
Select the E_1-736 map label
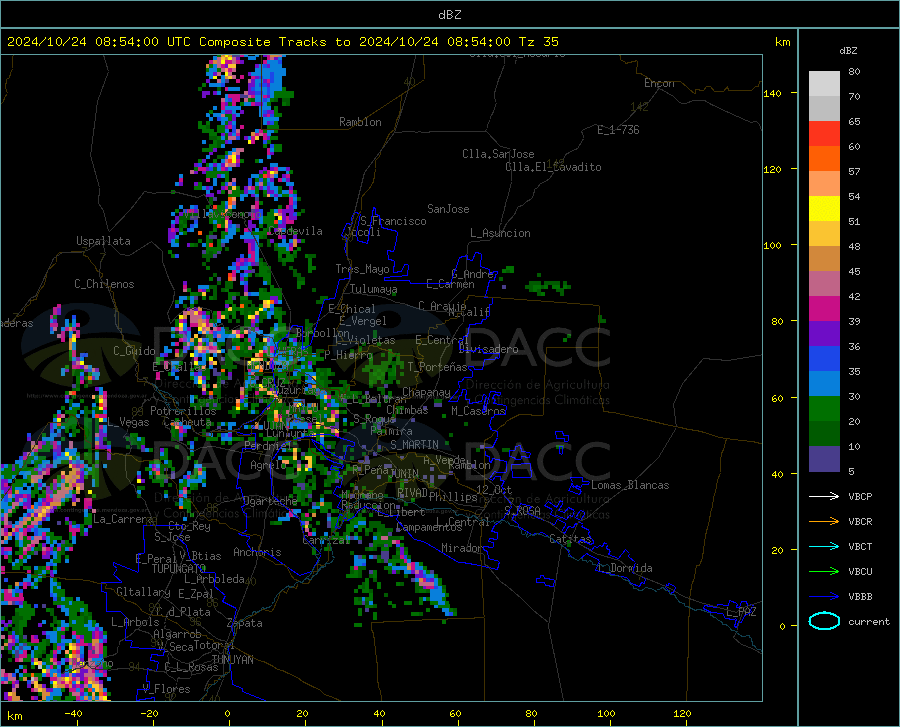point(618,130)
